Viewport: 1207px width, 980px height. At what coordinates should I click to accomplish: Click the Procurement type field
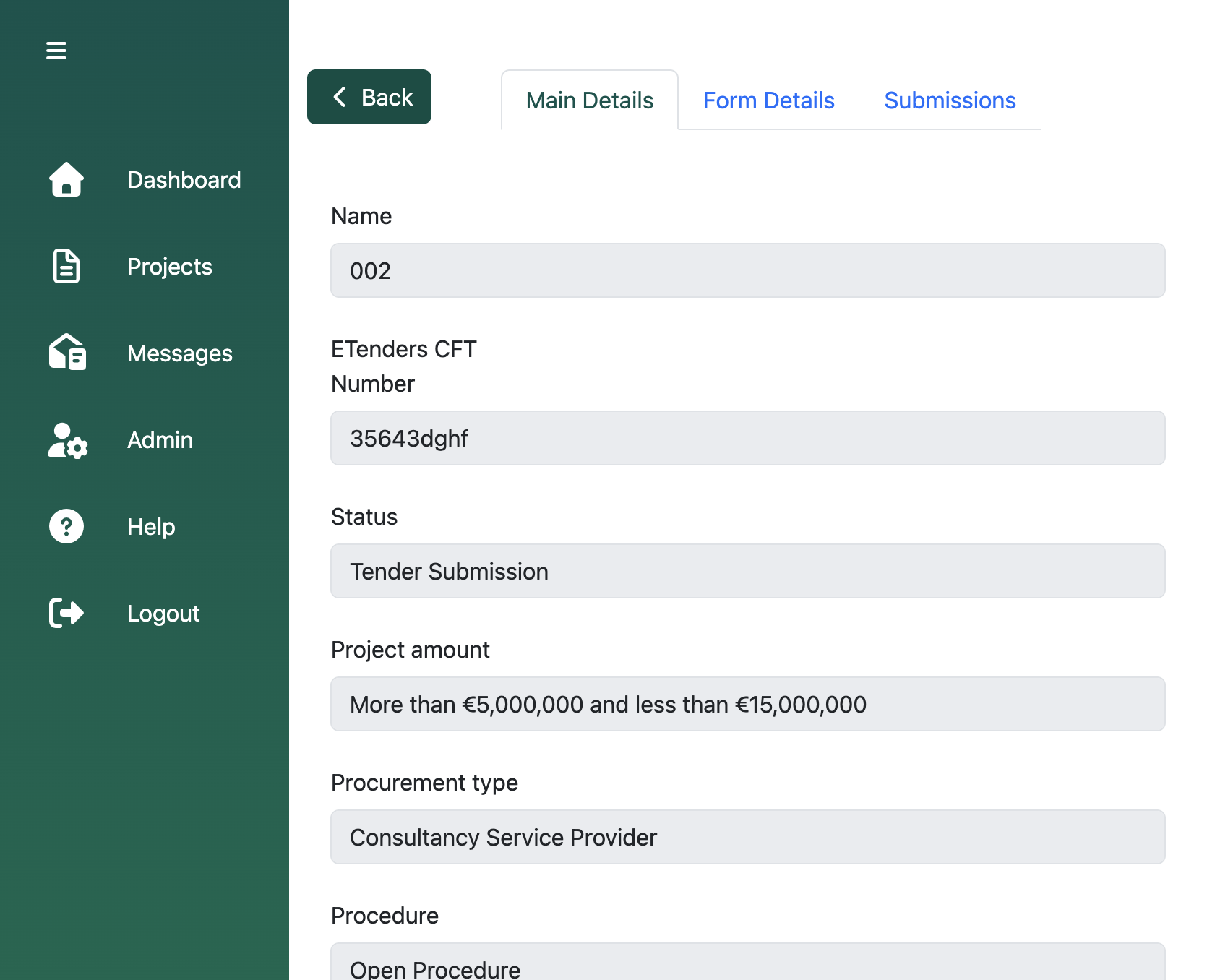click(748, 837)
